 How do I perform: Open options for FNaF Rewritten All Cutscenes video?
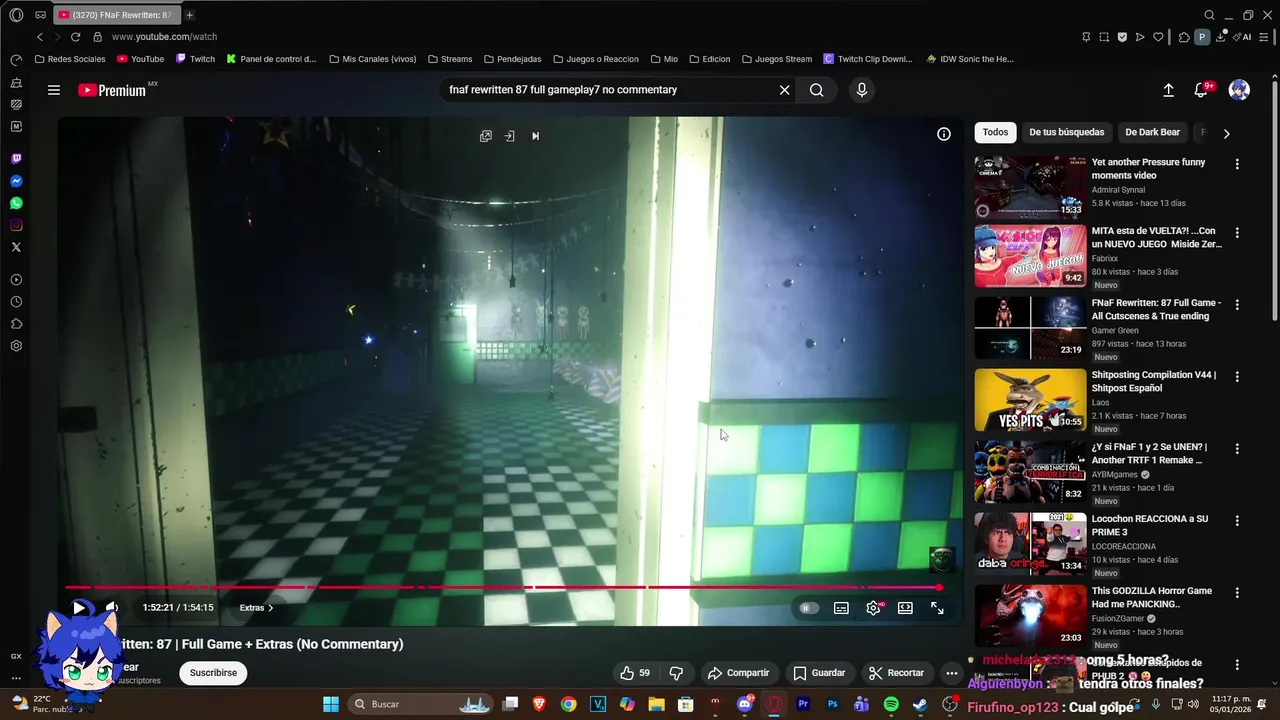coord(1237,305)
